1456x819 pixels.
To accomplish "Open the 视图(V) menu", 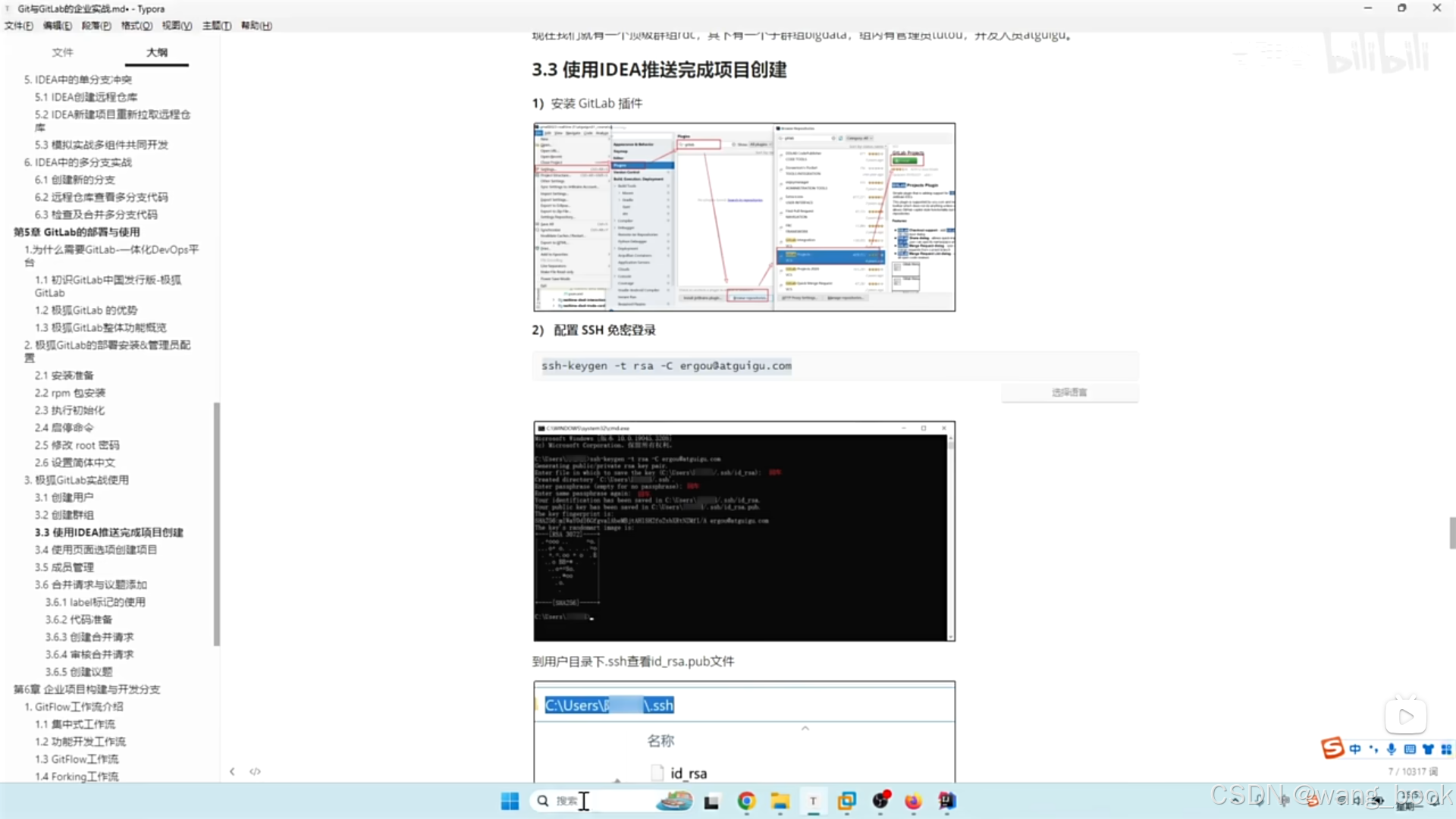I will (177, 26).
